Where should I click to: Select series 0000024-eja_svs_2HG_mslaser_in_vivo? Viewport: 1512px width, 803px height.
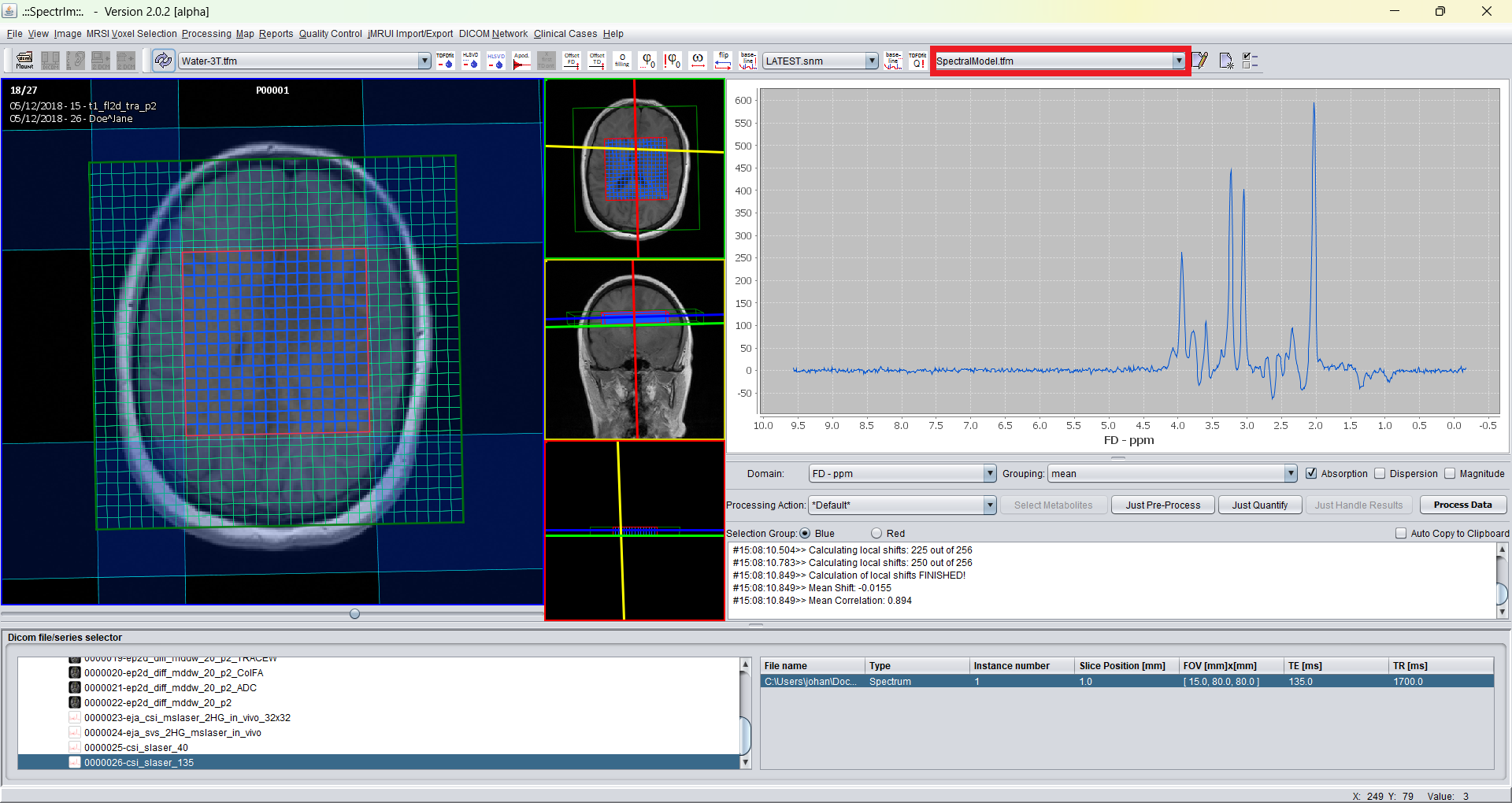click(x=172, y=732)
